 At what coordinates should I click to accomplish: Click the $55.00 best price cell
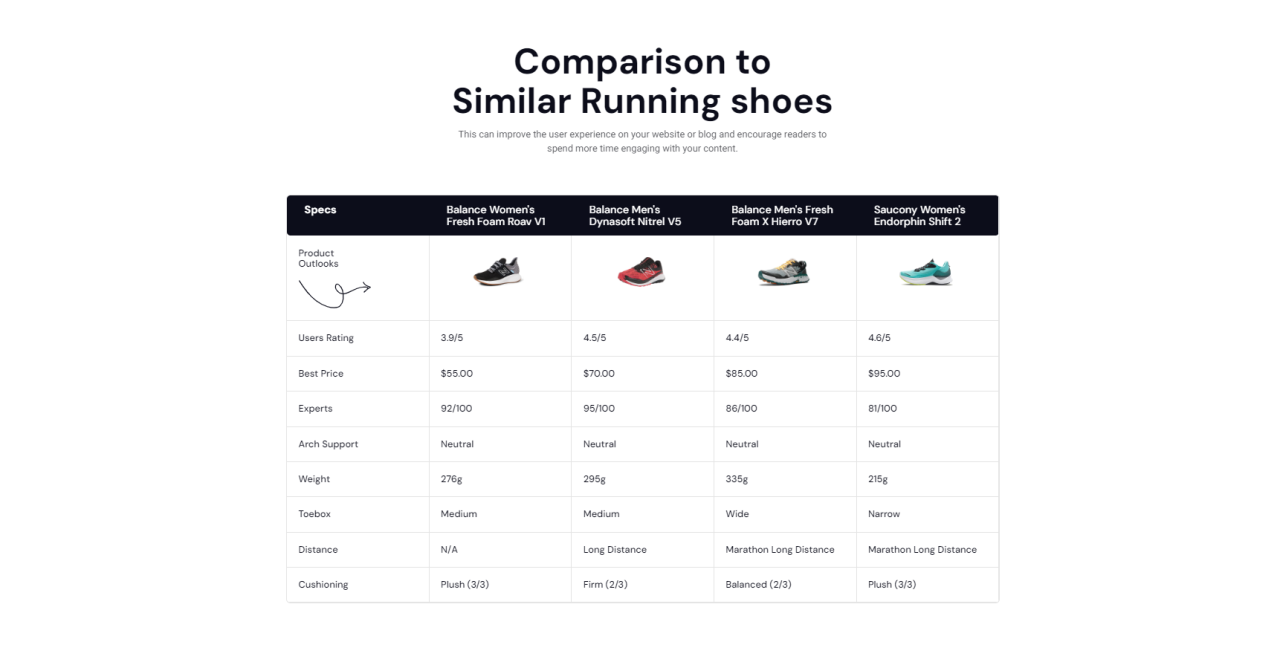click(457, 374)
